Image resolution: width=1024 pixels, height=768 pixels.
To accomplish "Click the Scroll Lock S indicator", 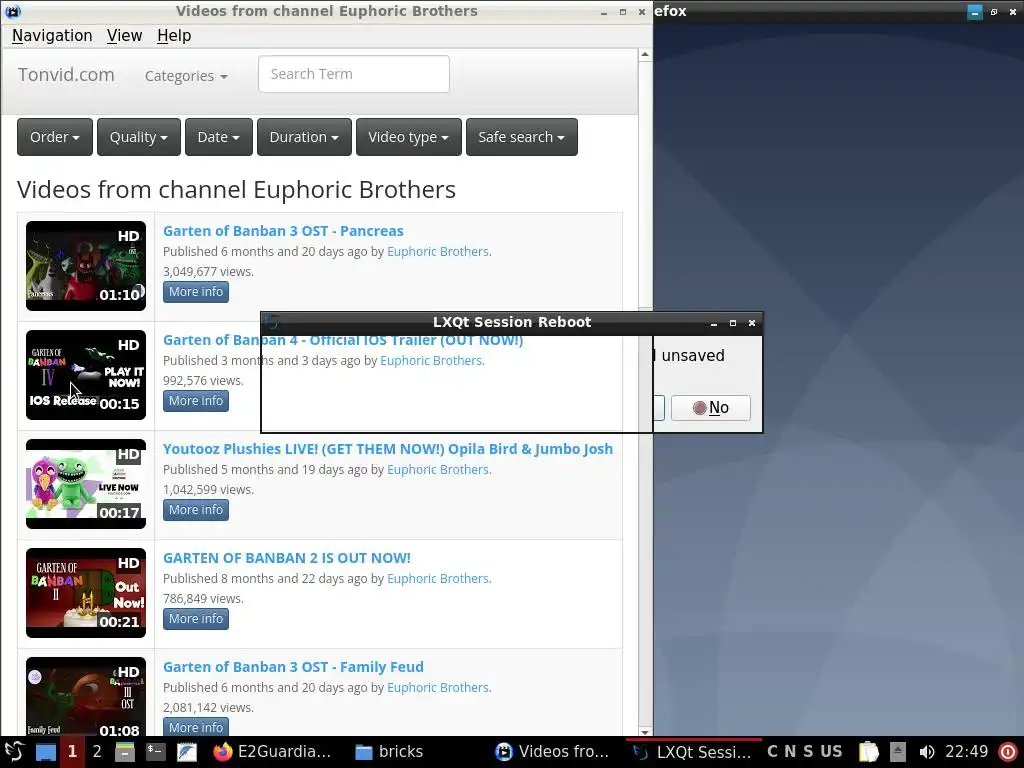I will pyautogui.click(x=808, y=752).
